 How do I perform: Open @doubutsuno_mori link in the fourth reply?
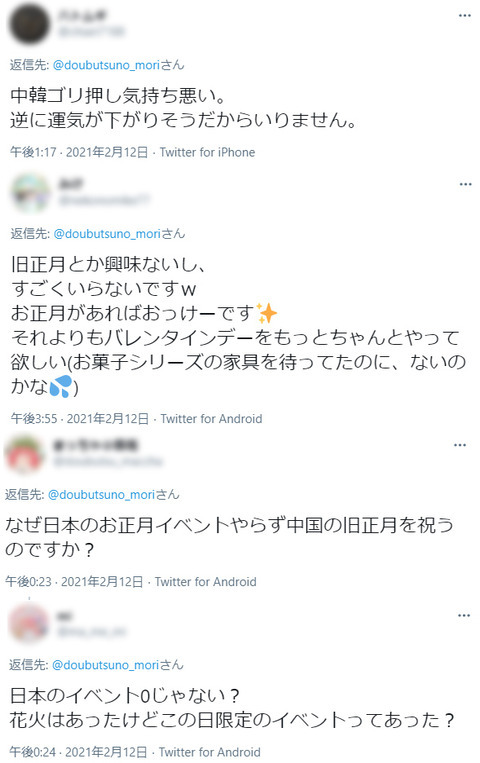click(x=105, y=665)
